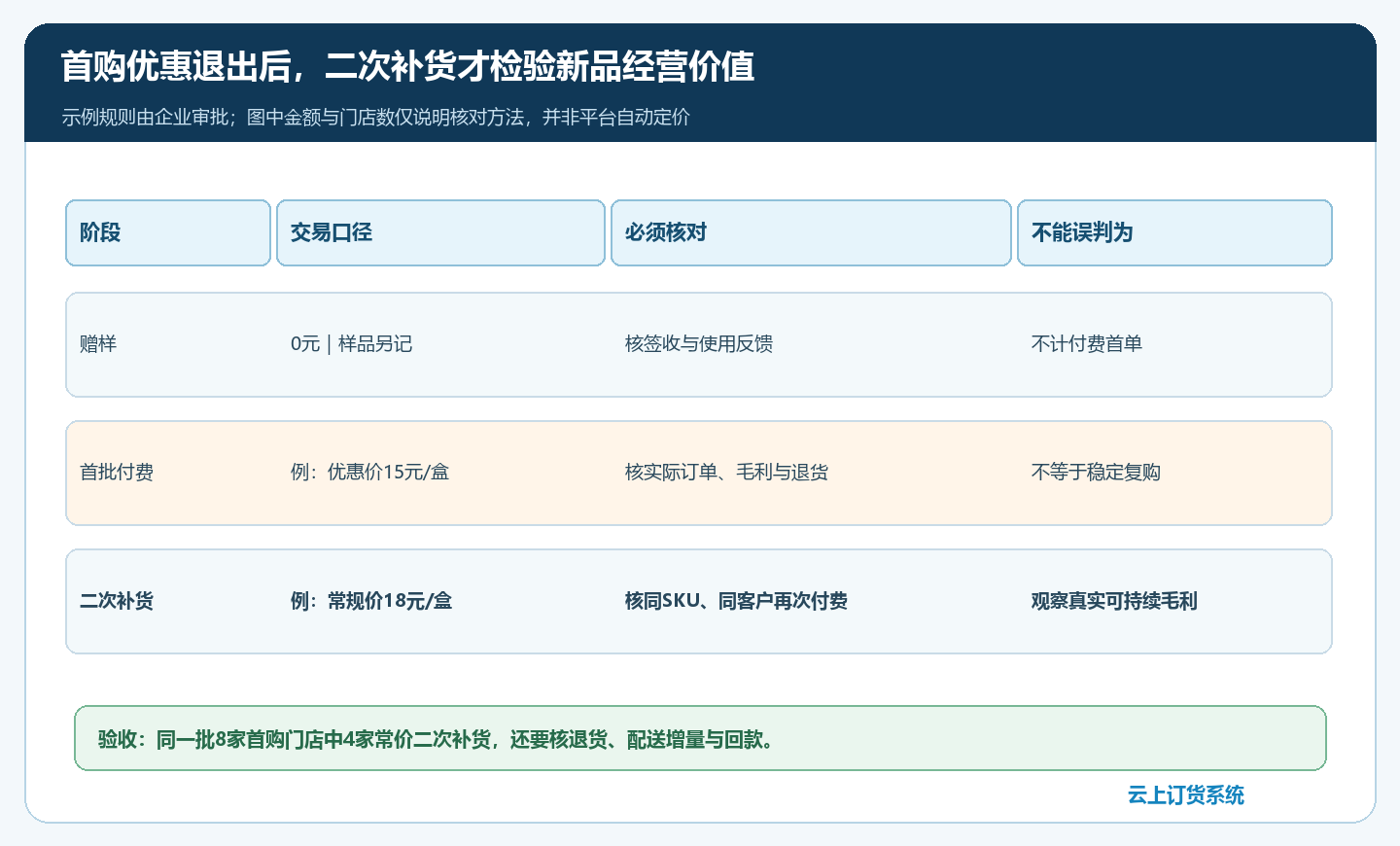Screen dimensions: 1400x846
Task: Click the cell 例：优惠价15元/盒
Action: (x=369, y=473)
